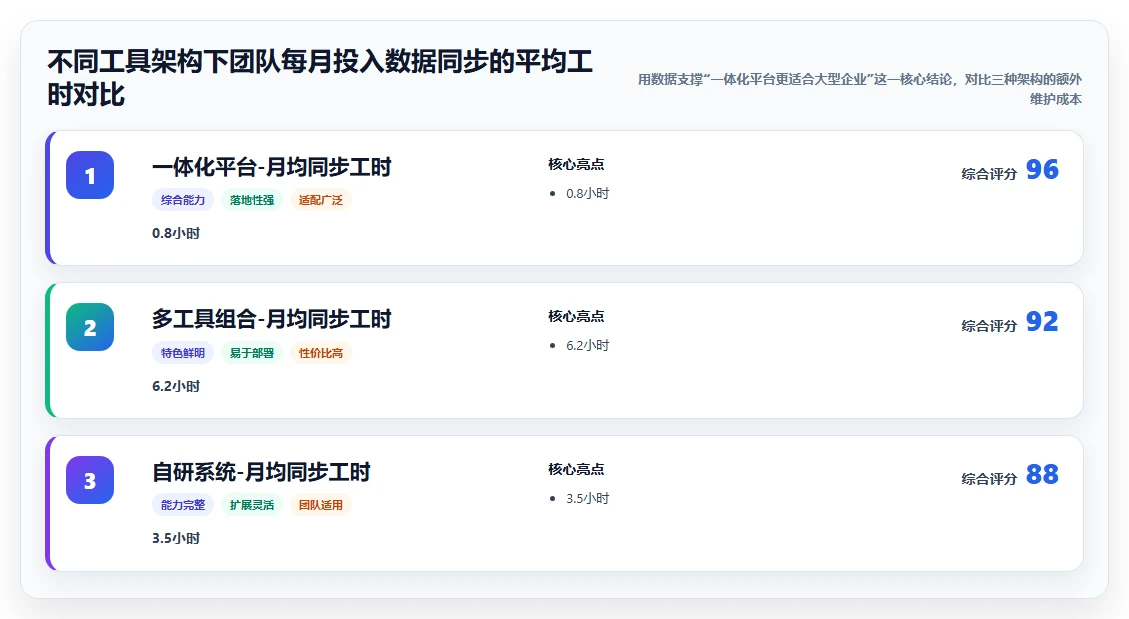
Task: Select the 落地性强 tag
Action: click(252, 200)
